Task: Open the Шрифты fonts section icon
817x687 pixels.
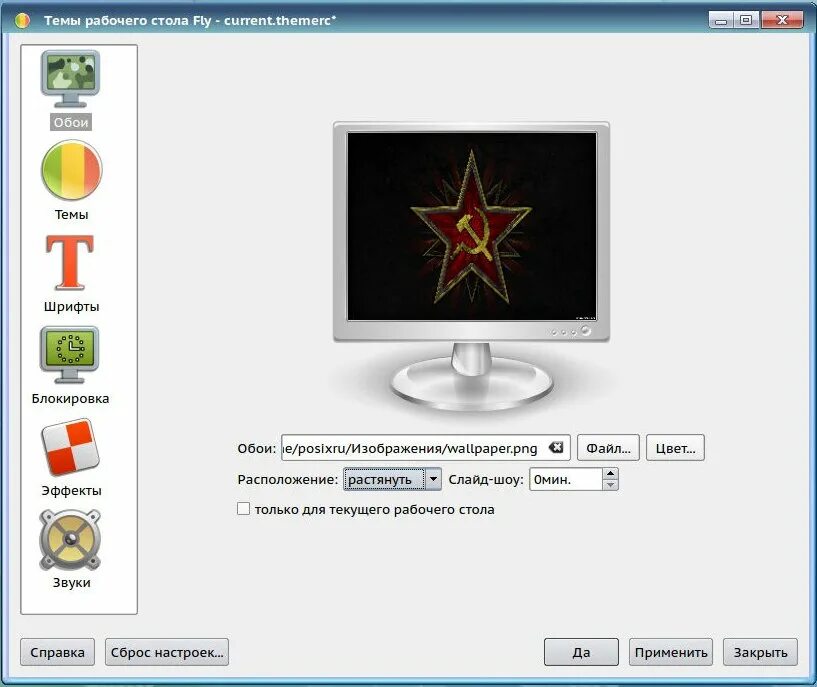Action: click(70, 262)
